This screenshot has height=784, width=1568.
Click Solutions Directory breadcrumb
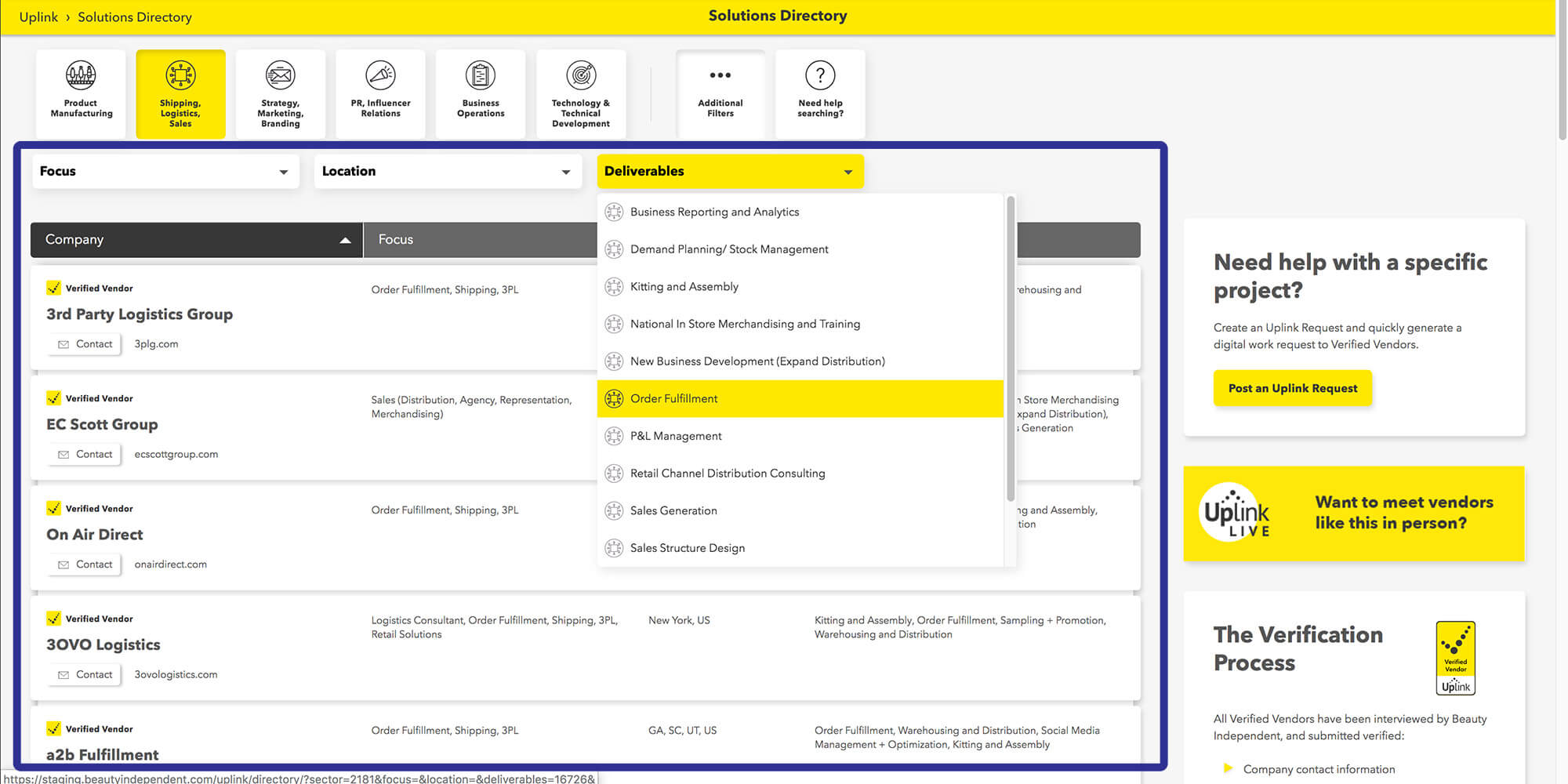[x=135, y=17]
